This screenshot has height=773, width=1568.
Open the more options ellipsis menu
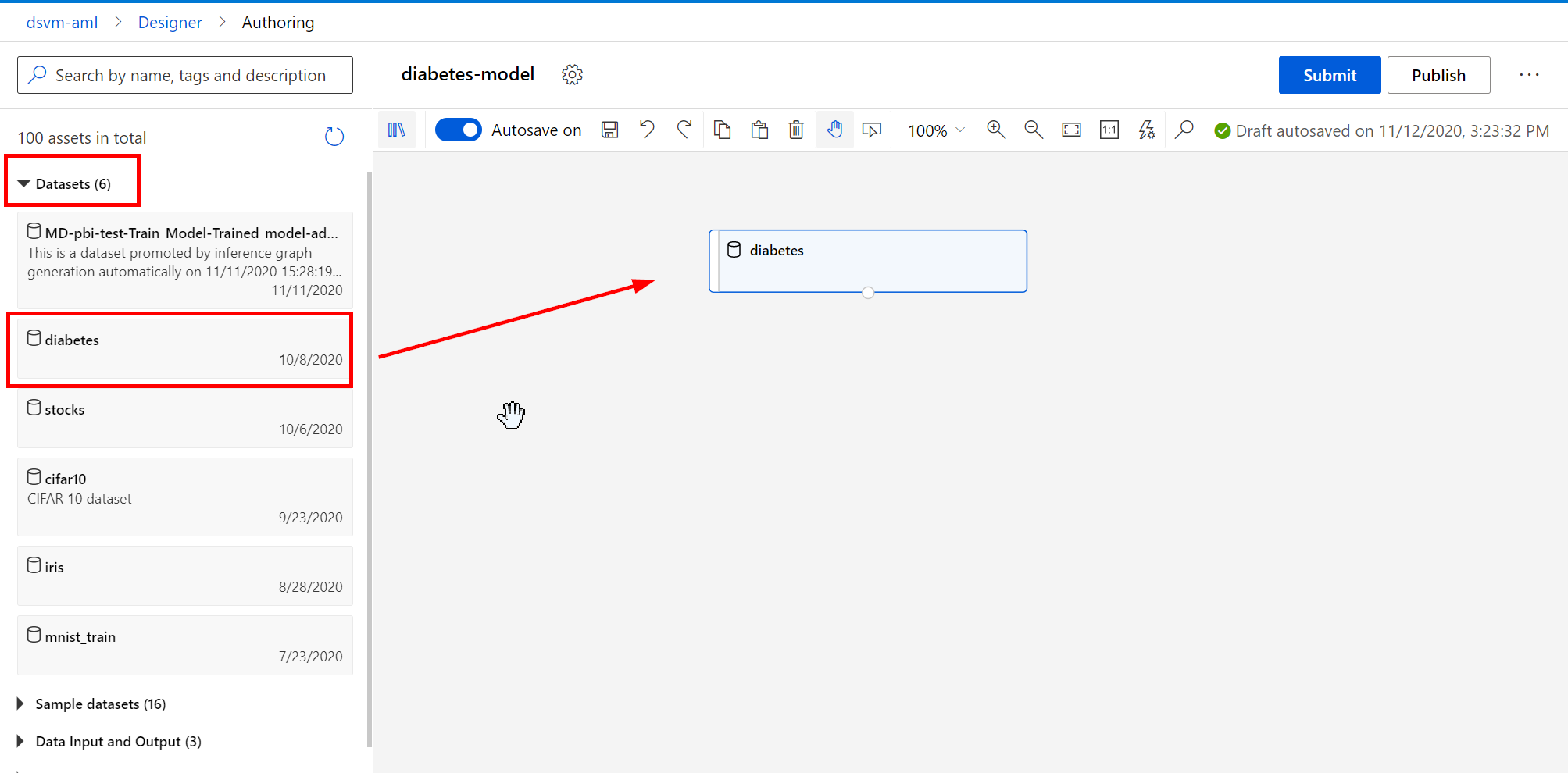point(1529,75)
